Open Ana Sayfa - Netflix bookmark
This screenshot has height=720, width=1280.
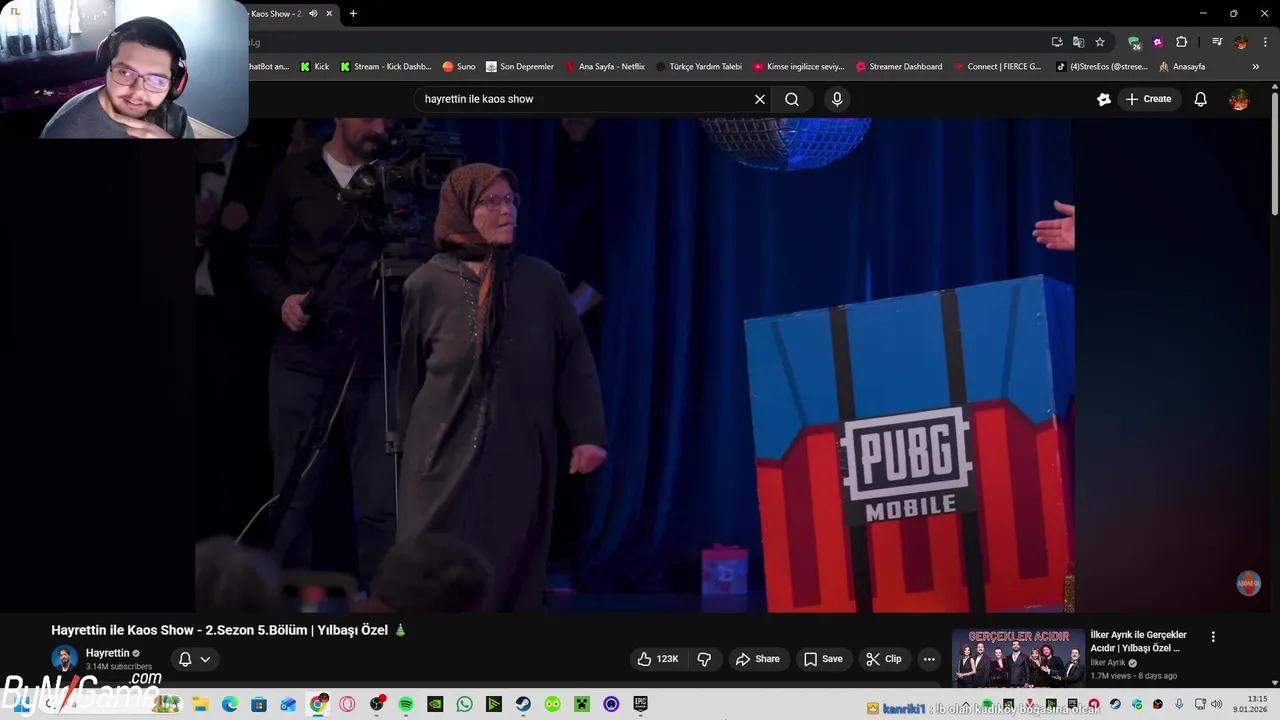pyautogui.click(x=605, y=67)
